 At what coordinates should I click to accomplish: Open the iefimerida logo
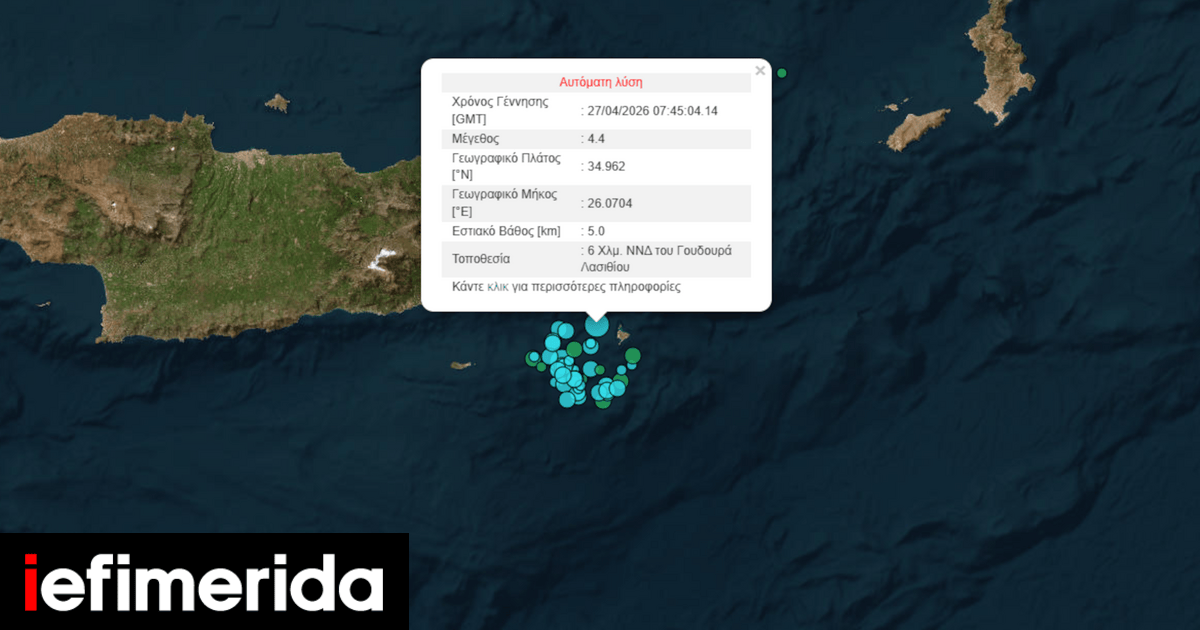point(204,582)
